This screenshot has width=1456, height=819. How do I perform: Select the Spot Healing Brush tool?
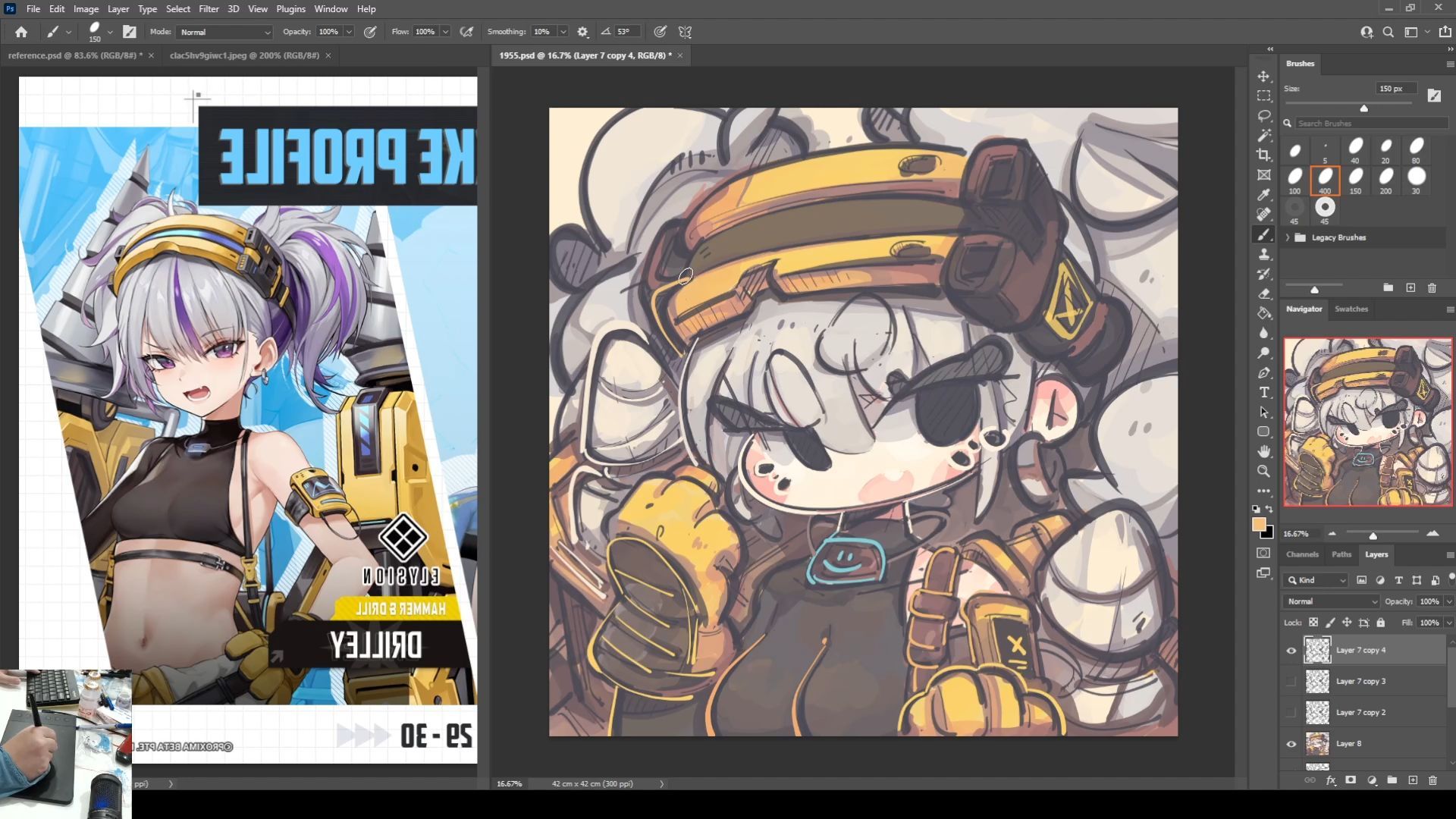(1263, 215)
